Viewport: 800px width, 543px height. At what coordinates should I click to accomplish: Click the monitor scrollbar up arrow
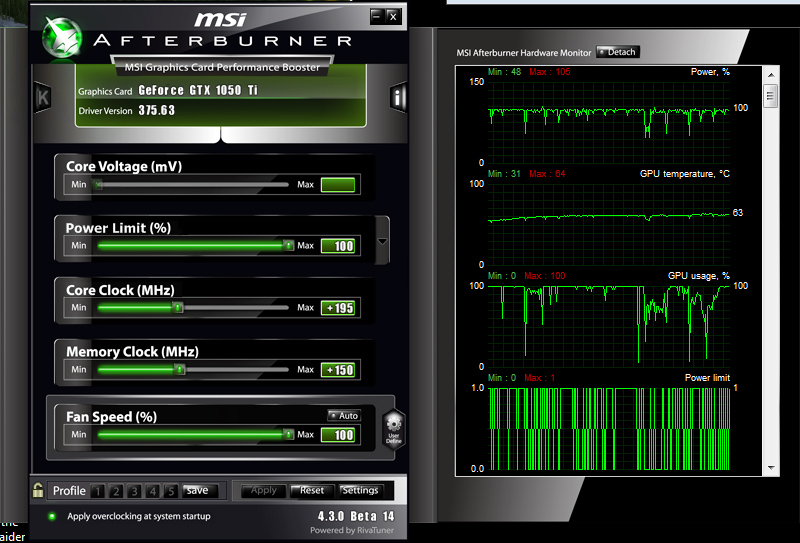tap(771, 75)
